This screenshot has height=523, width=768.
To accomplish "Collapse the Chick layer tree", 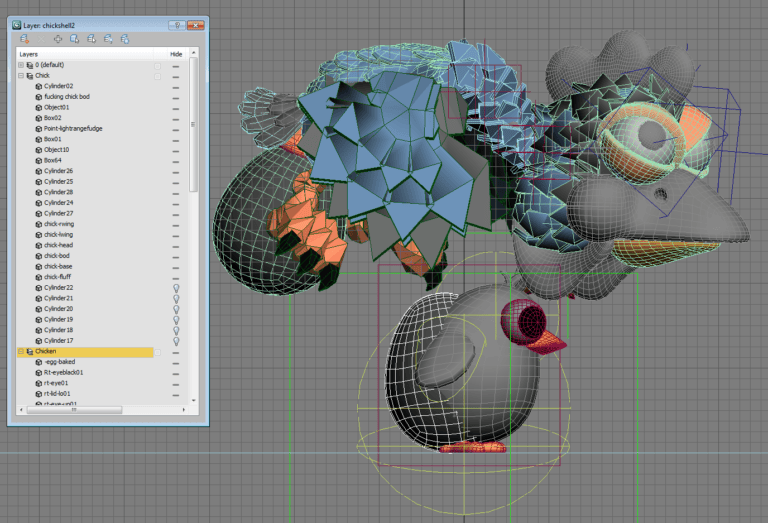I will (21, 75).
